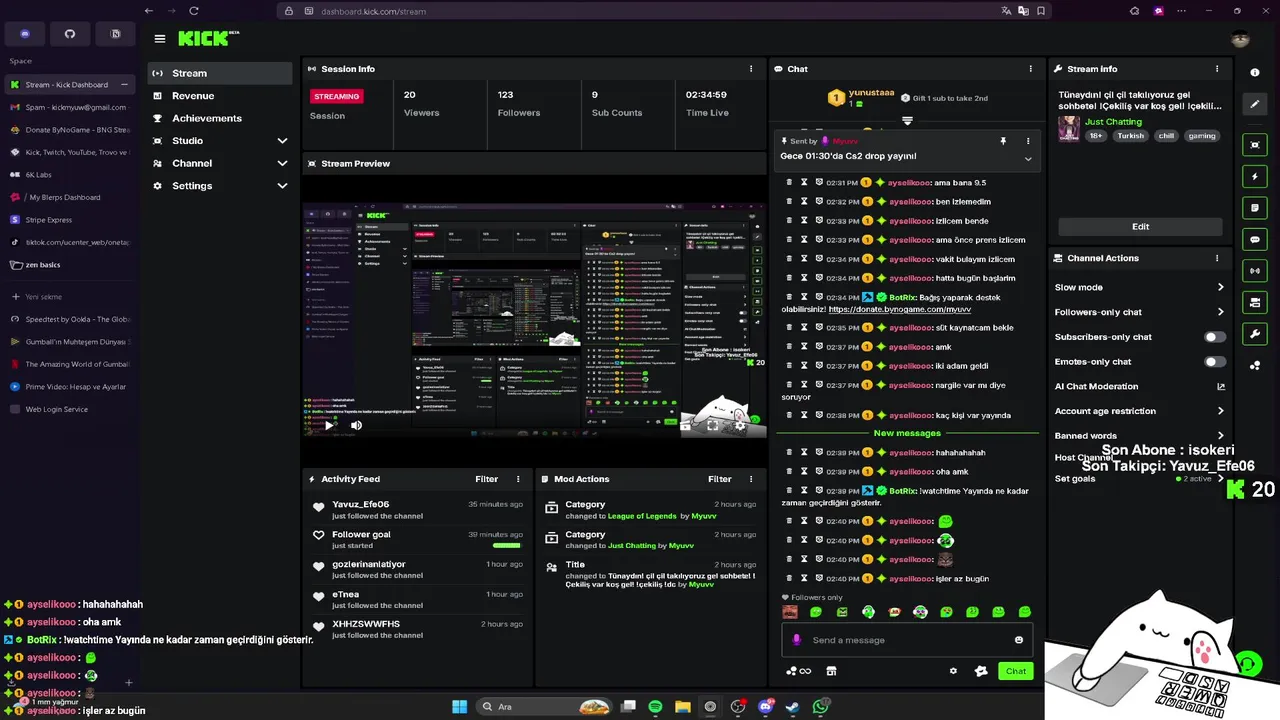Open Revenue in sidebar

[220, 96]
